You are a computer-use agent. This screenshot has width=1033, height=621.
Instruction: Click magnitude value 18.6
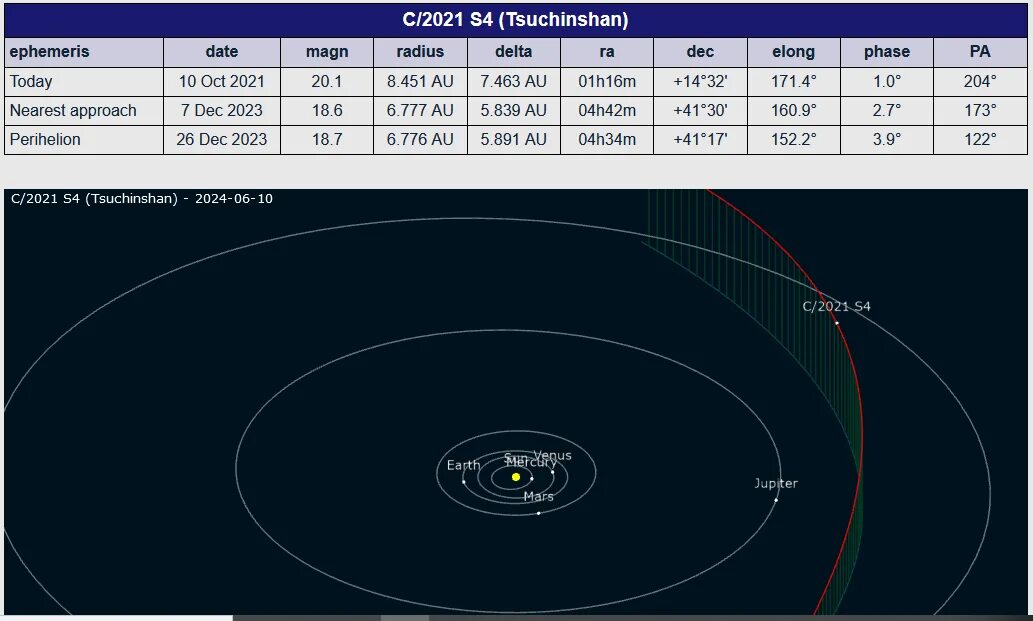[x=327, y=110]
